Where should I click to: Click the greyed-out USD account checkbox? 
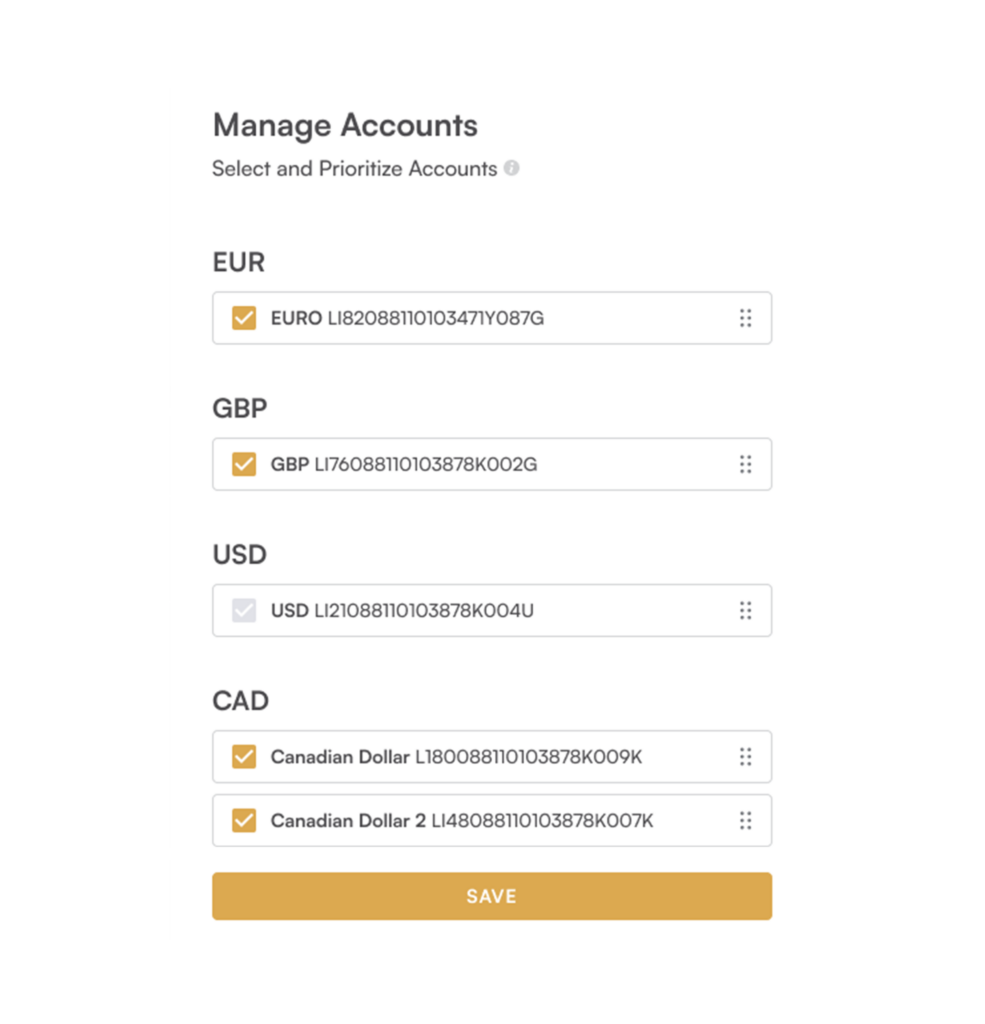[x=244, y=611]
